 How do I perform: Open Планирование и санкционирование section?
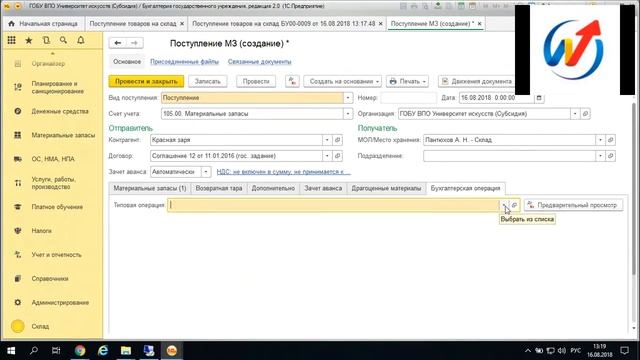coord(57,87)
